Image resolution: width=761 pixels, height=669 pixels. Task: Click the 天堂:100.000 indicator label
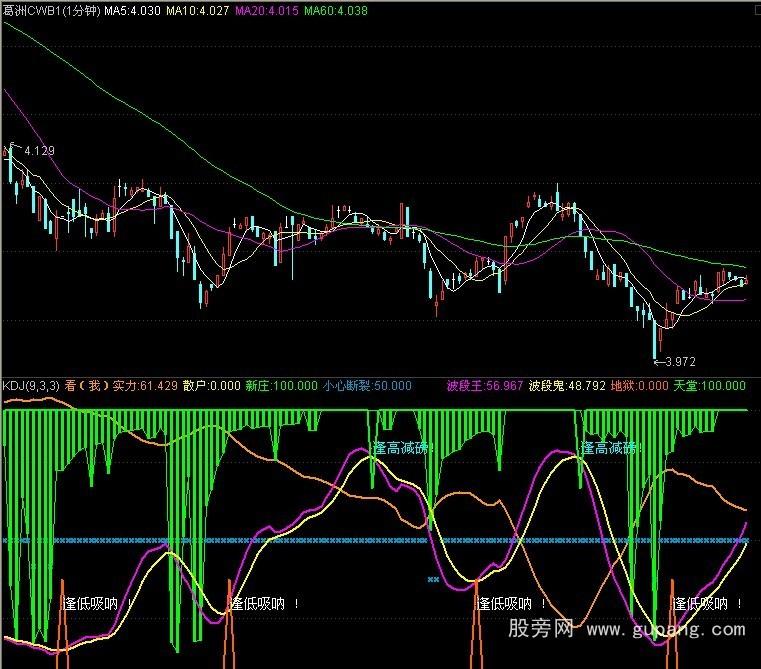(710, 385)
